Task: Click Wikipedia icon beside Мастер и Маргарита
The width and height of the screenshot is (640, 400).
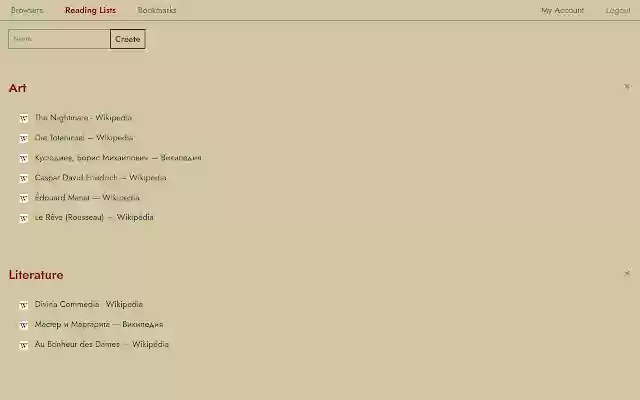Action: 24,325
